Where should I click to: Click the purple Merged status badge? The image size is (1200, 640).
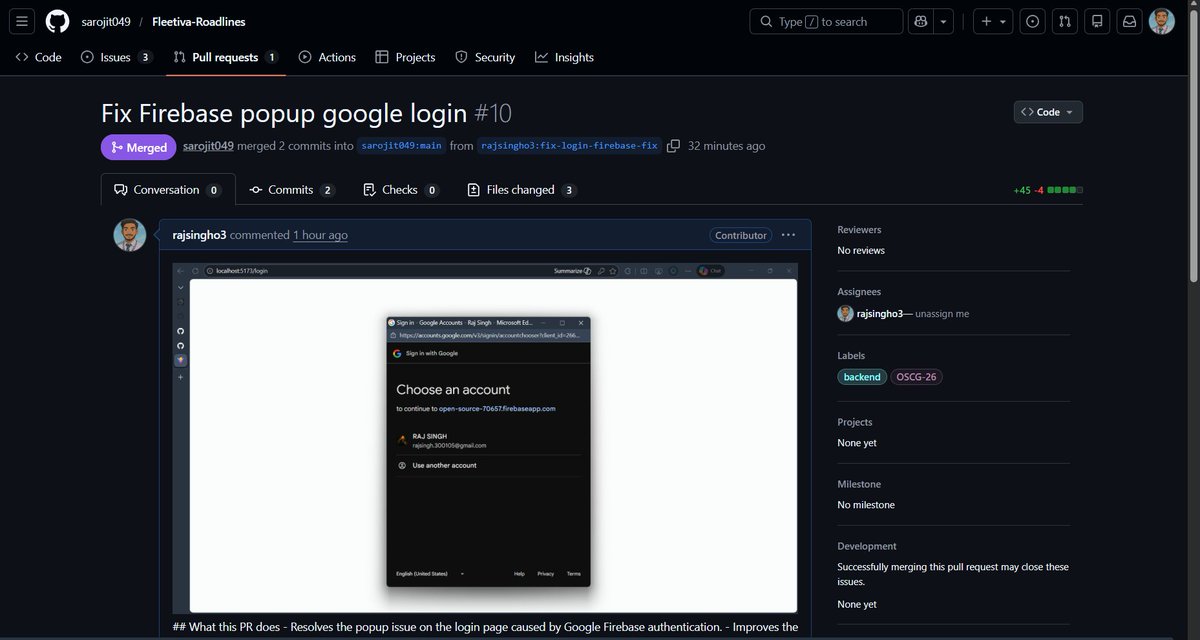138,147
